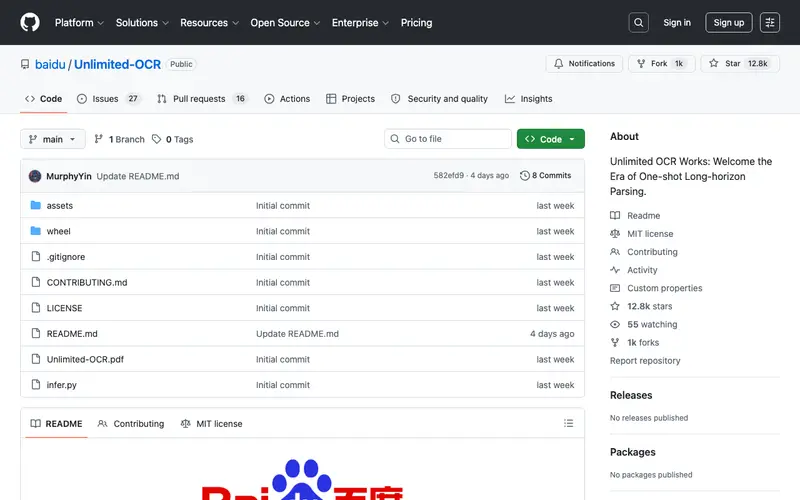This screenshot has width=800, height=500.
Task: Click the star icon in Star button
Action: 714,63
